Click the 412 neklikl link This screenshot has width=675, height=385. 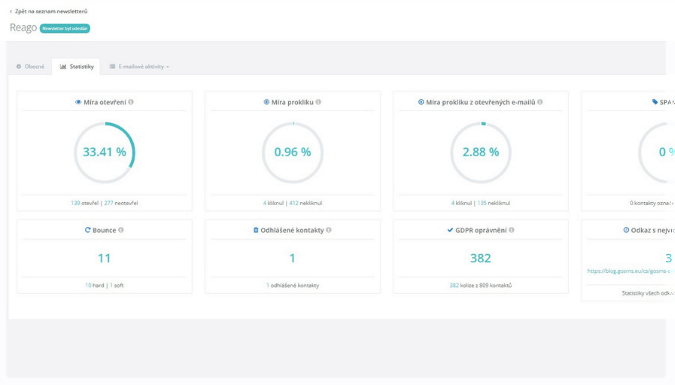[x=294, y=203]
